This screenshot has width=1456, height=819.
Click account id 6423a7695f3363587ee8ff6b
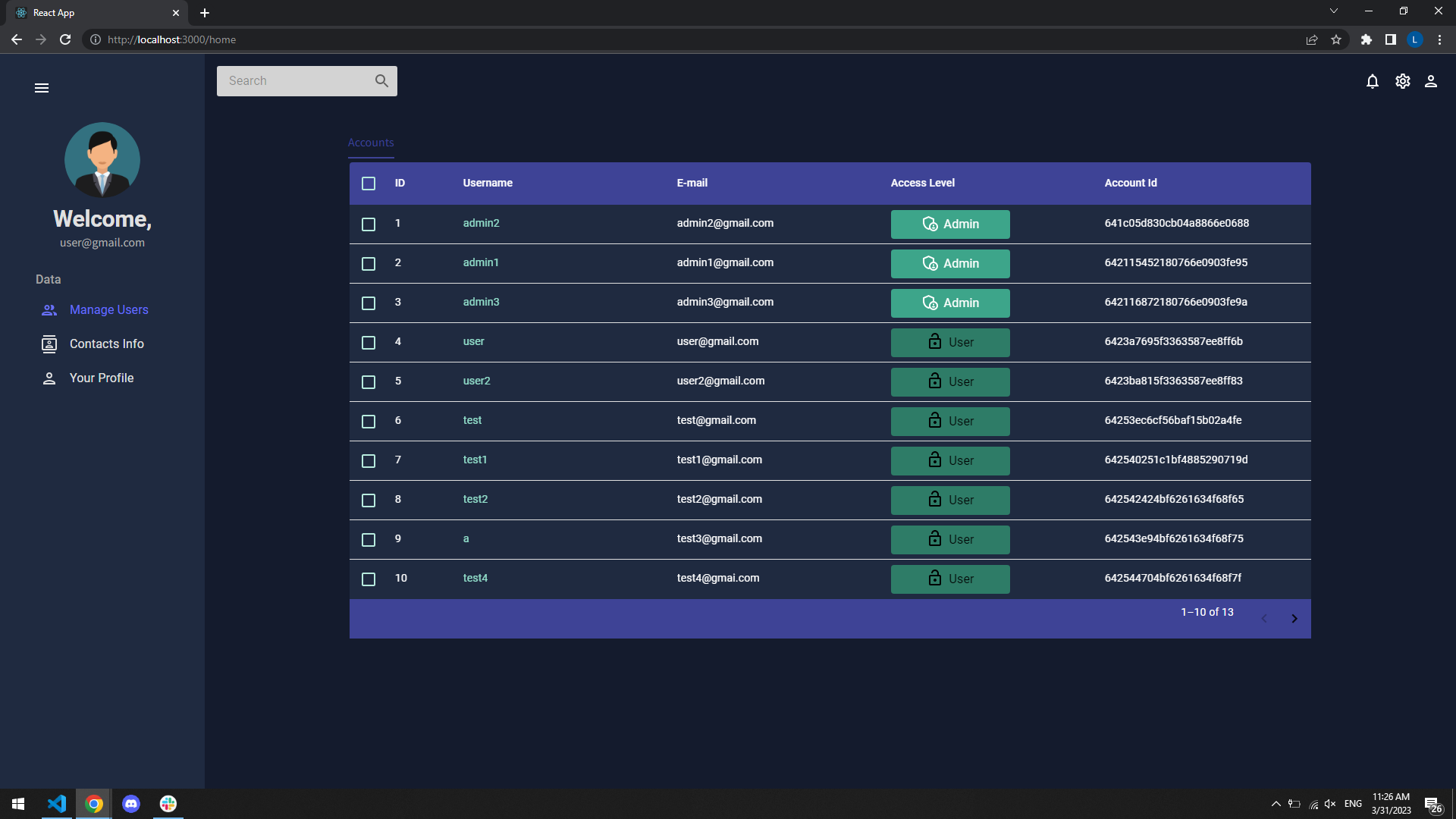tap(1174, 341)
